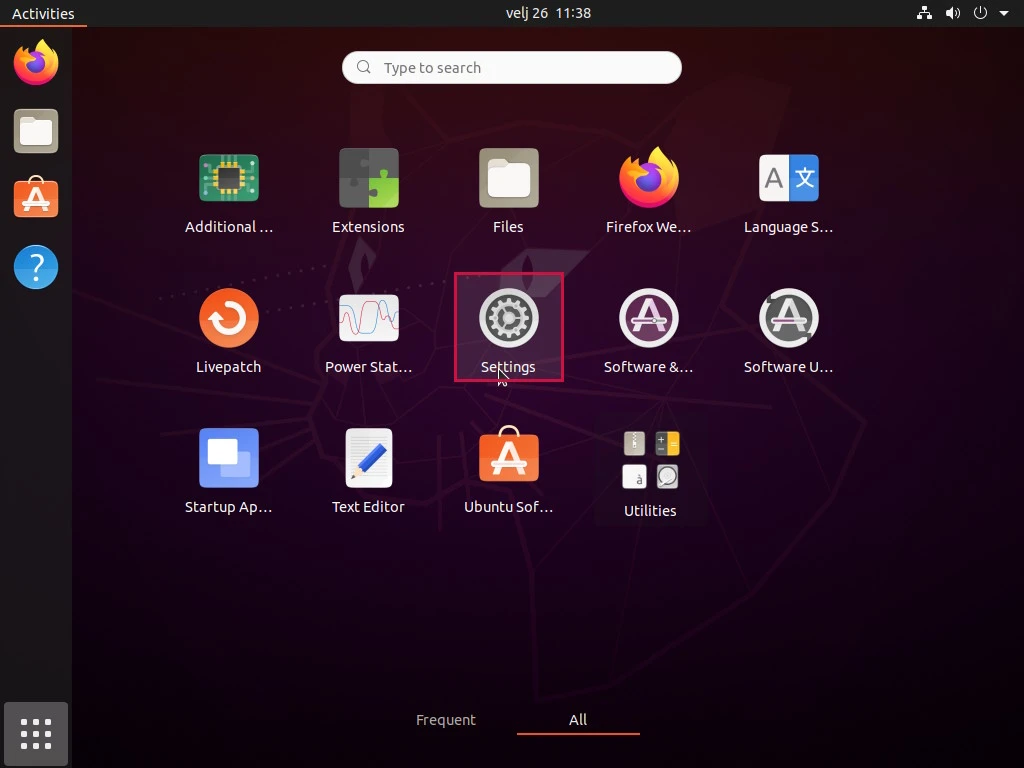Switch to the Frequent tab

click(446, 720)
